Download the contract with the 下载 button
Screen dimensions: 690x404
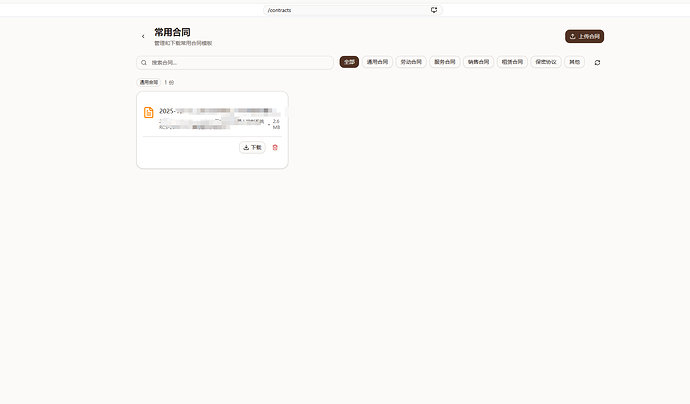(x=252, y=147)
